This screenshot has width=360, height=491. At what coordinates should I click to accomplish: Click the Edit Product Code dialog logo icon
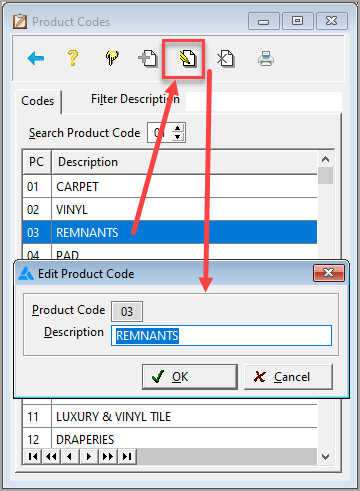[26, 273]
